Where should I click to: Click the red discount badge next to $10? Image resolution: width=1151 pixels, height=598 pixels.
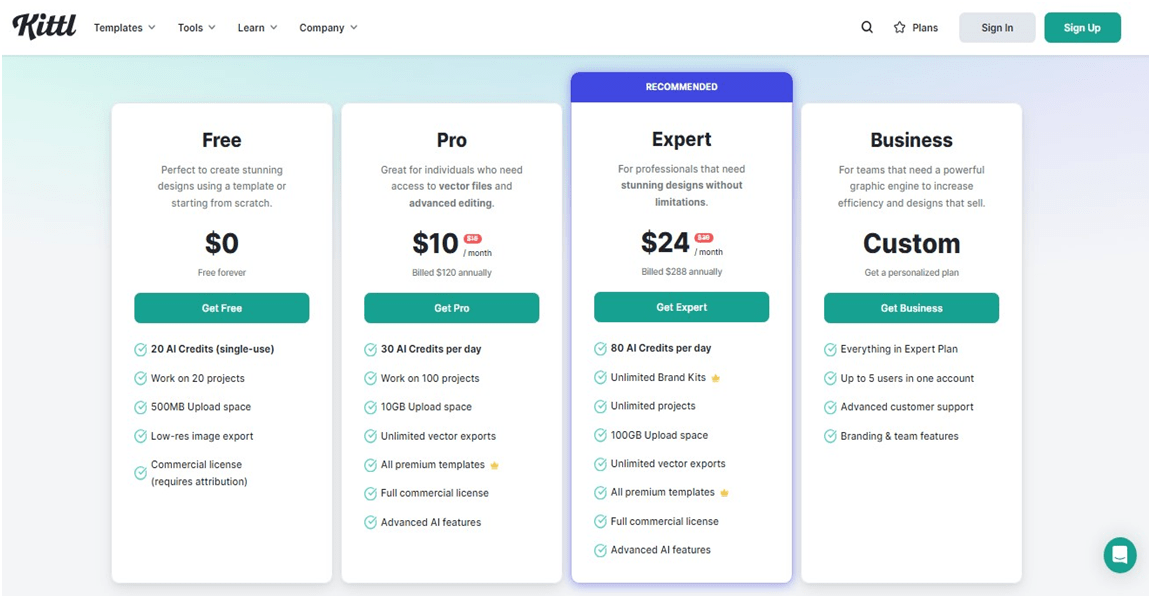pos(473,239)
